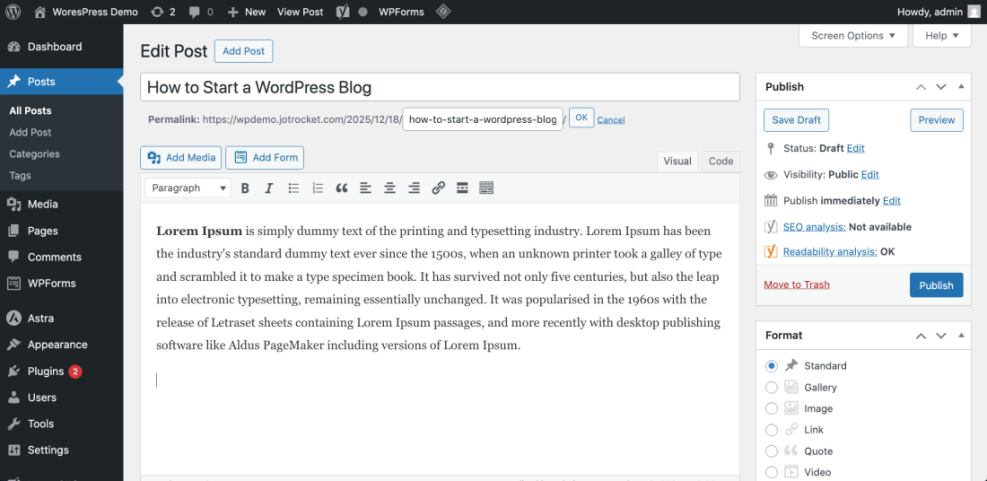Open the comments bubble showing 0
Image resolution: width=987 pixels, height=481 pixels.
coord(201,12)
